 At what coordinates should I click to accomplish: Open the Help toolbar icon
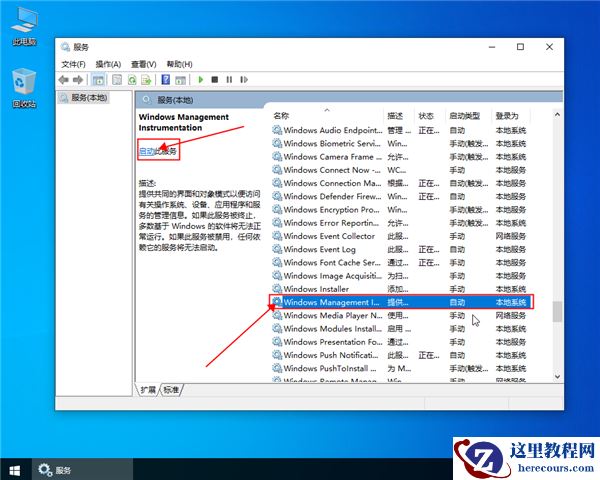[166, 80]
